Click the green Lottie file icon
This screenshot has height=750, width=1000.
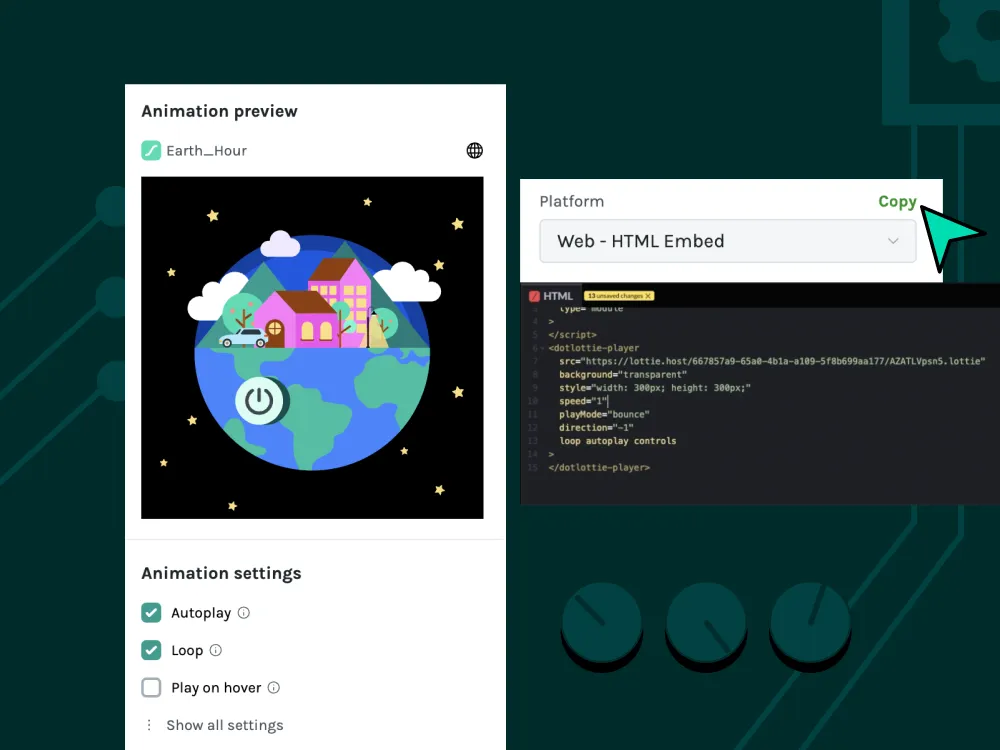pos(151,151)
